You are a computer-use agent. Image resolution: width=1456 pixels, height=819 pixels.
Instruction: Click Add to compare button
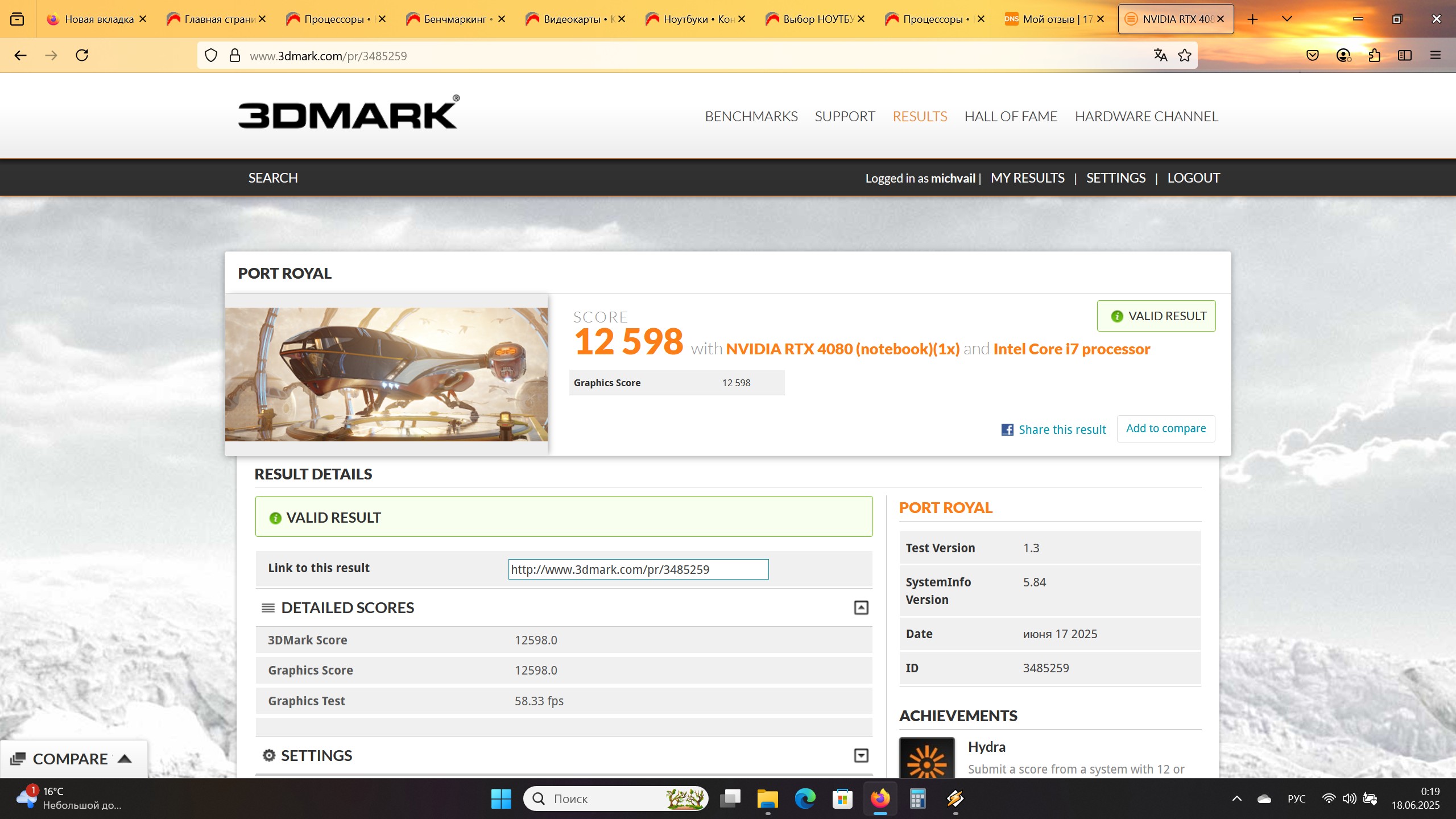tap(1165, 428)
